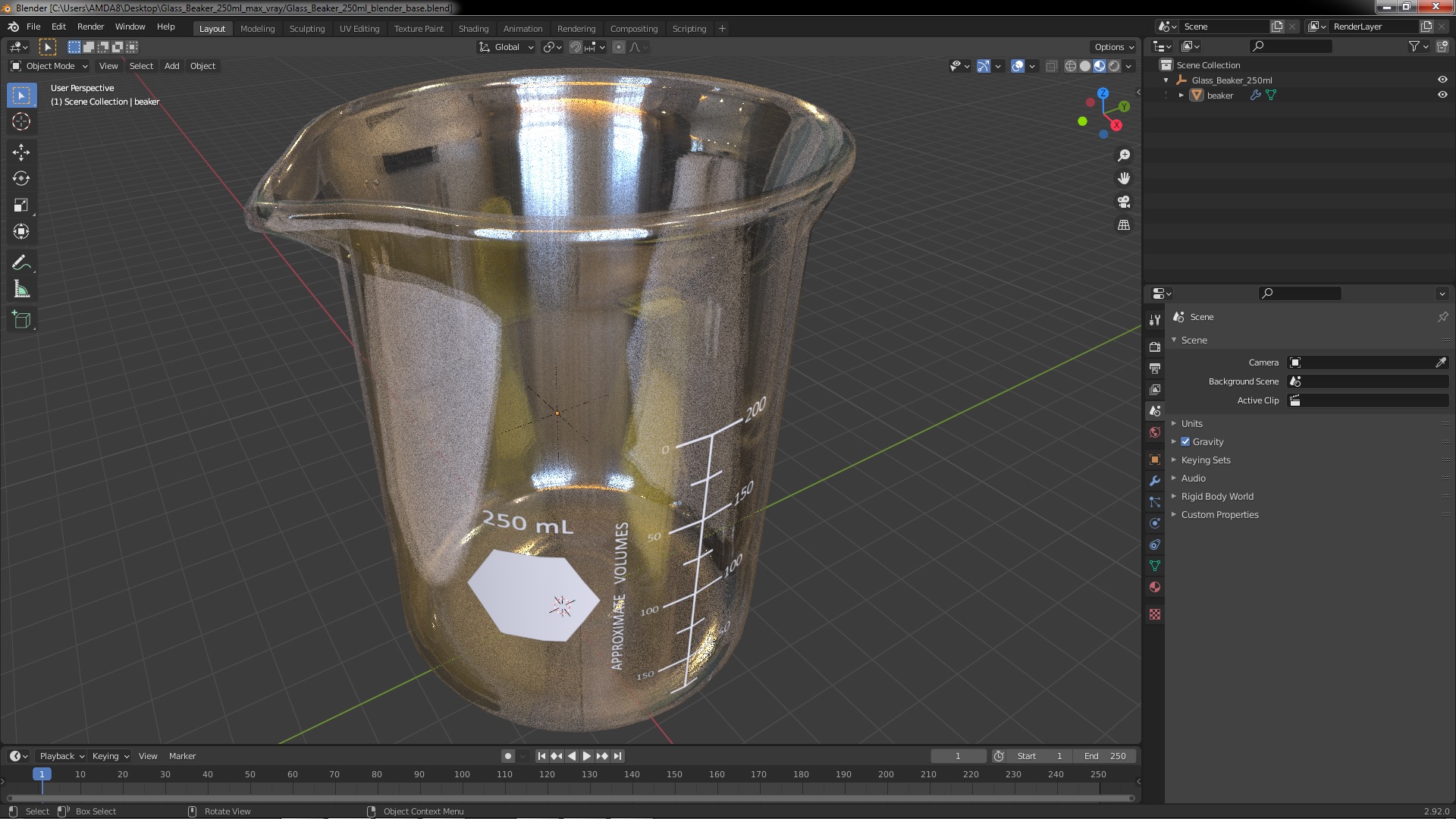Viewport: 1456px width, 819px height.
Task: Select the Rotate tool
Action: (21, 178)
